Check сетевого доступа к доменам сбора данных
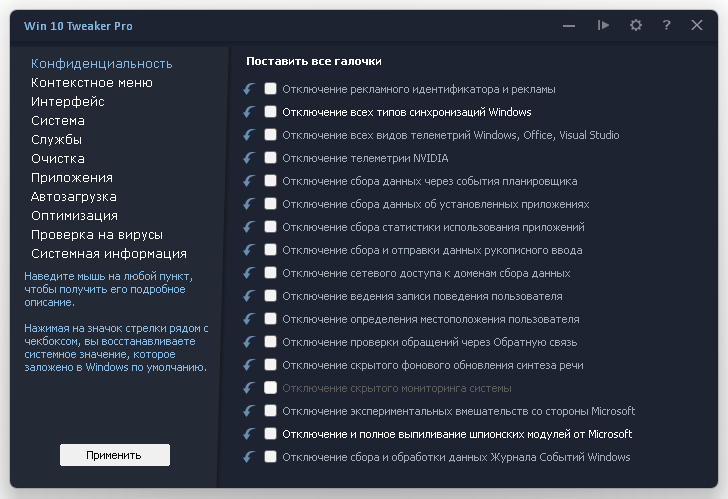The image size is (728, 499). 270,272
